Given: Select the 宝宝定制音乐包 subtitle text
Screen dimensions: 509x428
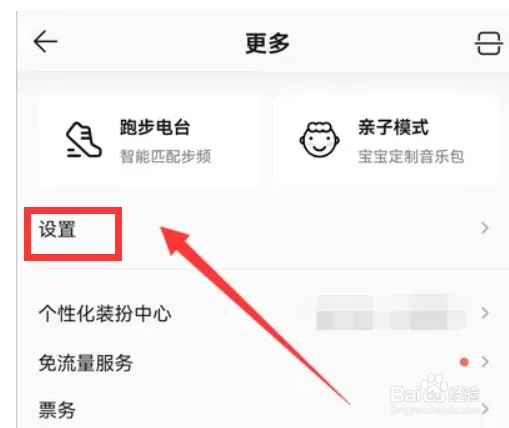Looking at the screenshot, I should (x=411, y=156).
